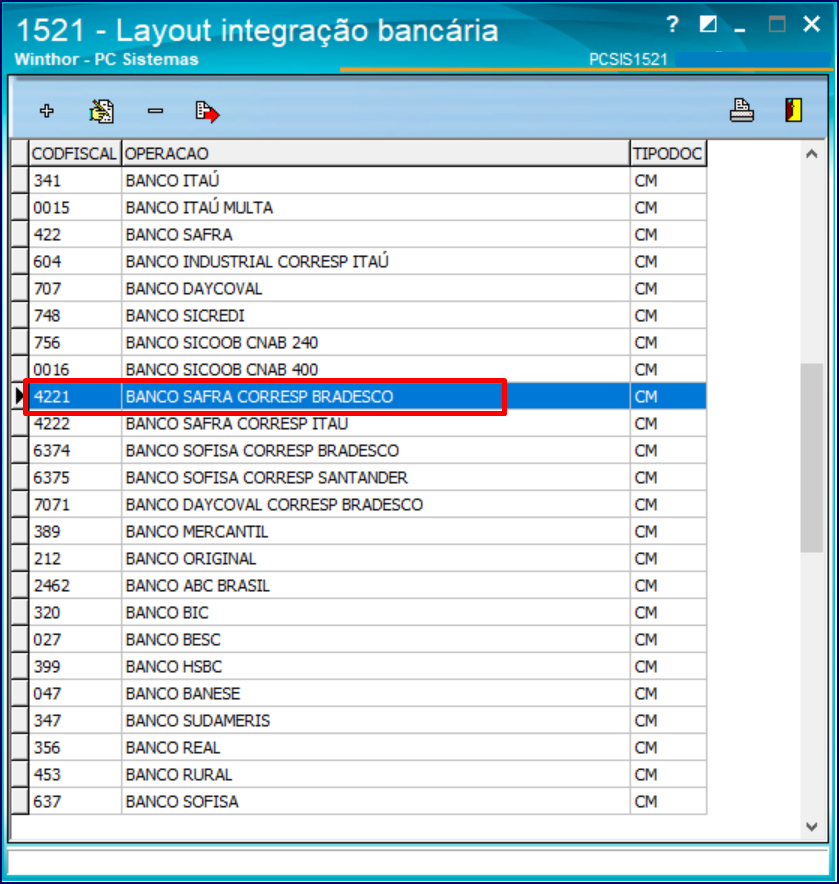
Task: Click the scrollbar down arrow
Action: coord(811,826)
